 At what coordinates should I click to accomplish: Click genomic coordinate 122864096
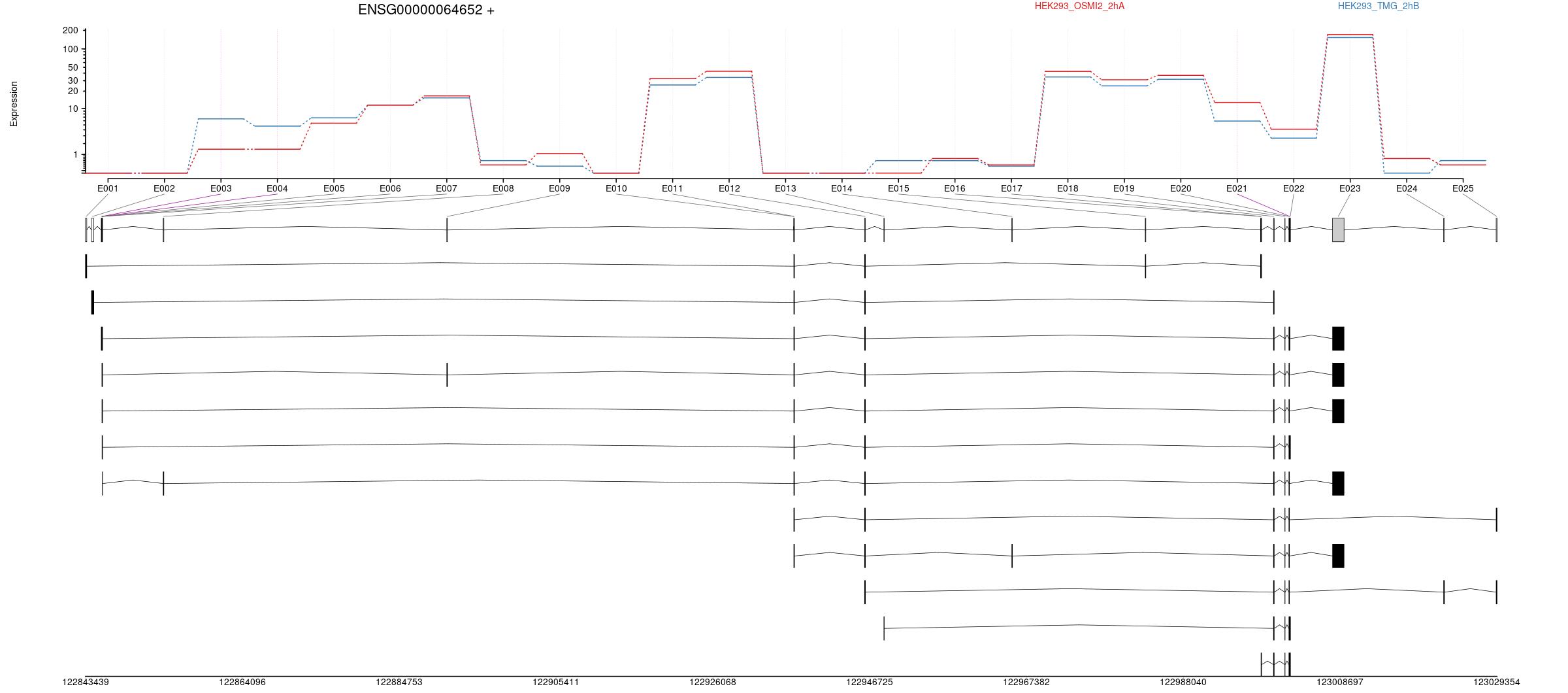pos(242,682)
